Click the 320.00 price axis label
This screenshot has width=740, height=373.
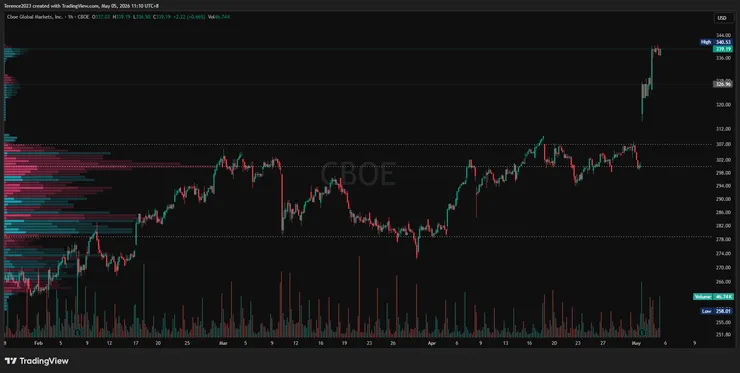coord(723,105)
